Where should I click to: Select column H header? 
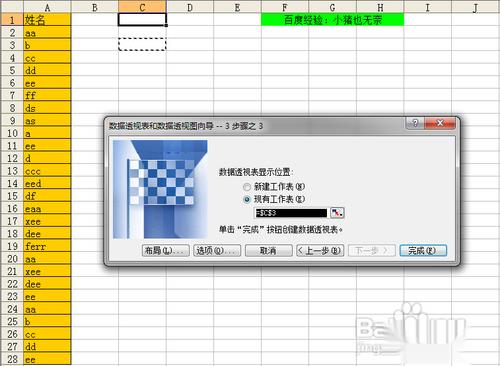380,7
